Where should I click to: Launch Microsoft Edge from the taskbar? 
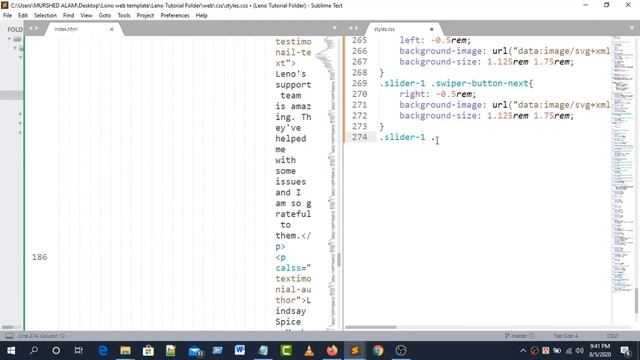(x=103, y=351)
